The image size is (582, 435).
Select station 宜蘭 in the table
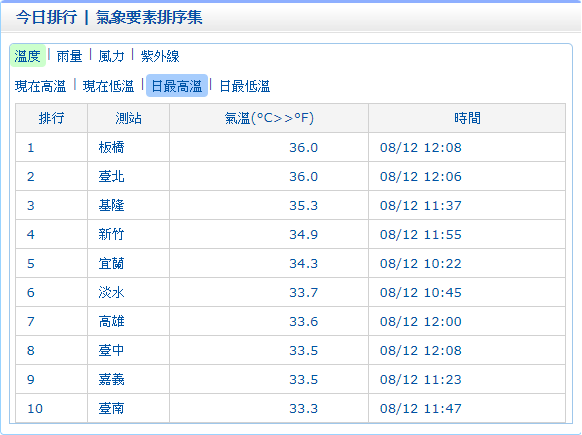pyautogui.click(x=111, y=264)
